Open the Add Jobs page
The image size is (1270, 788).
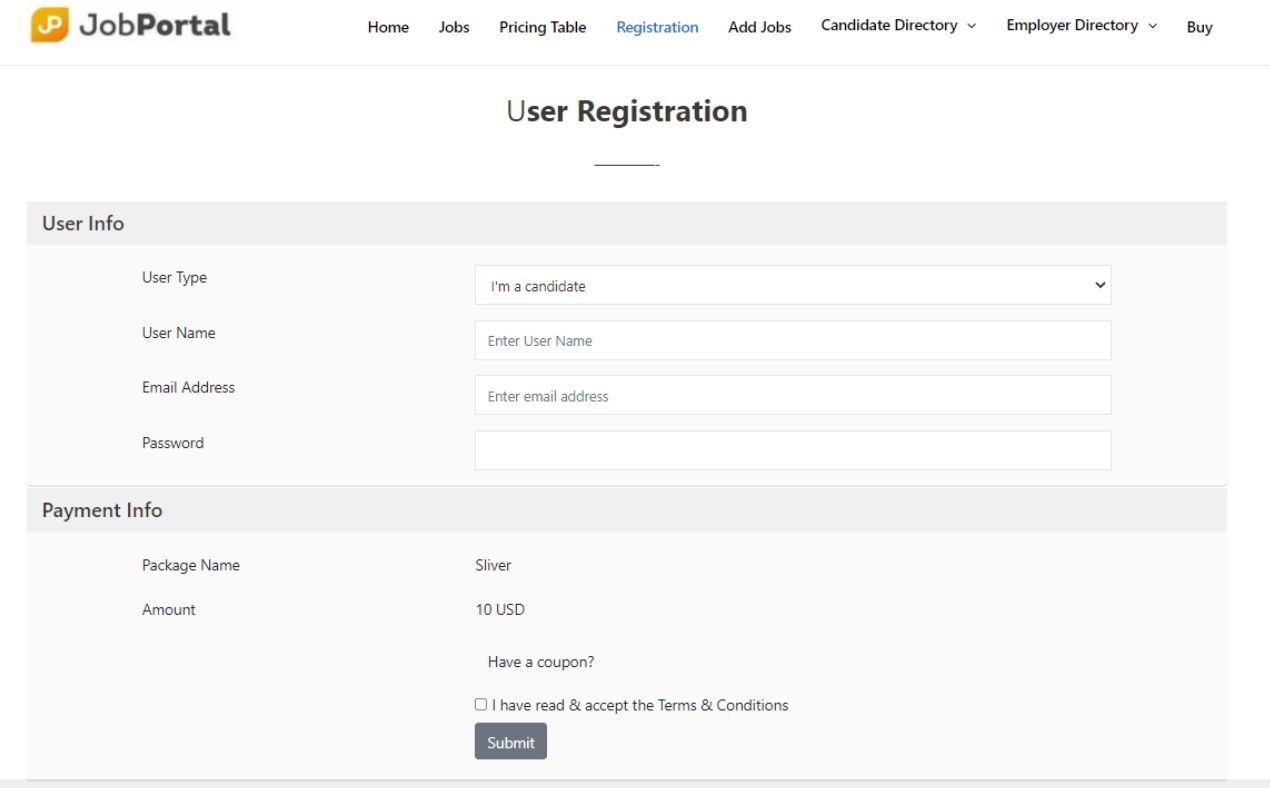(759, 27)
